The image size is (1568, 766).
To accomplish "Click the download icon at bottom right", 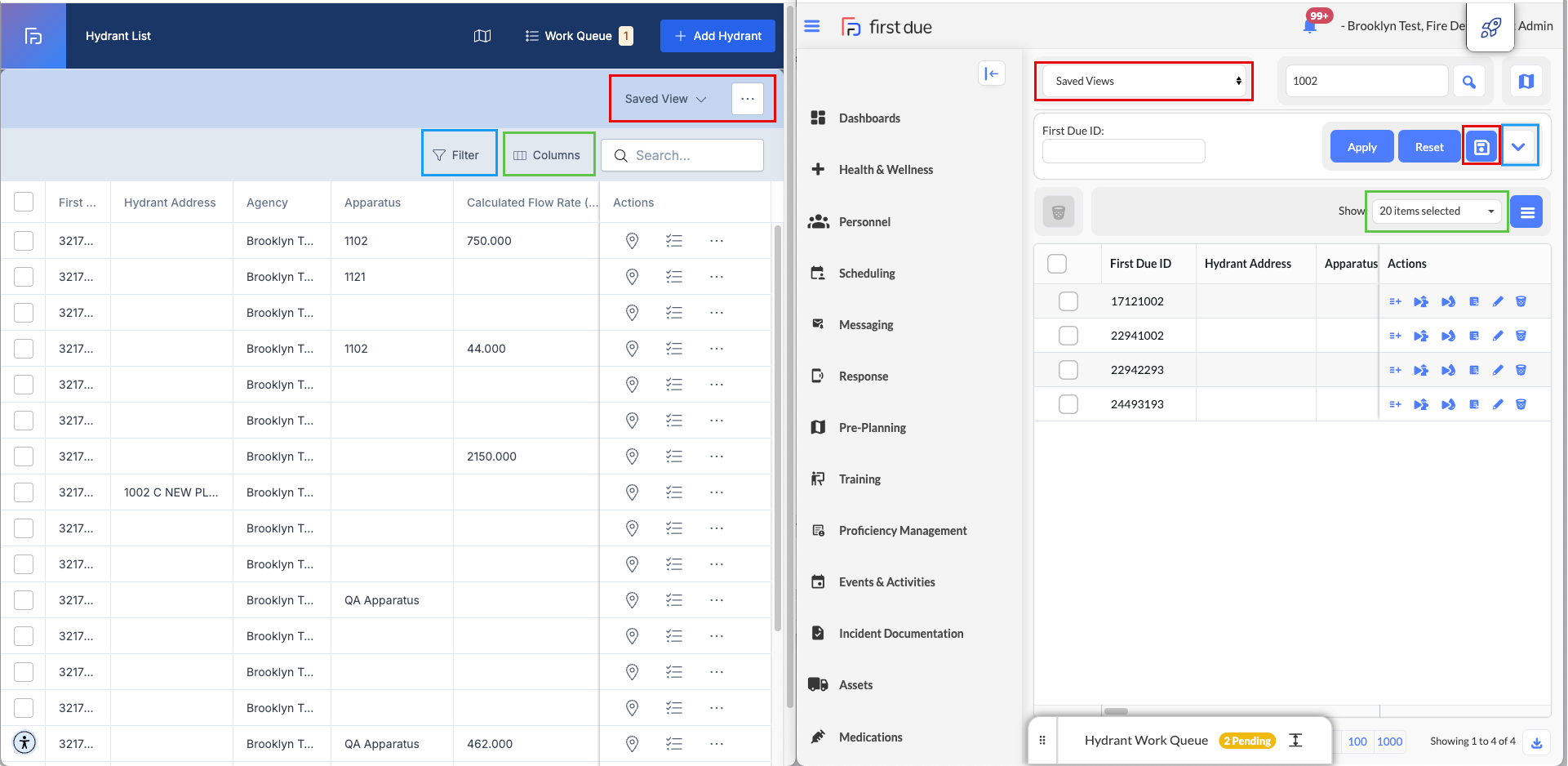I will [x=1536, y=742].
